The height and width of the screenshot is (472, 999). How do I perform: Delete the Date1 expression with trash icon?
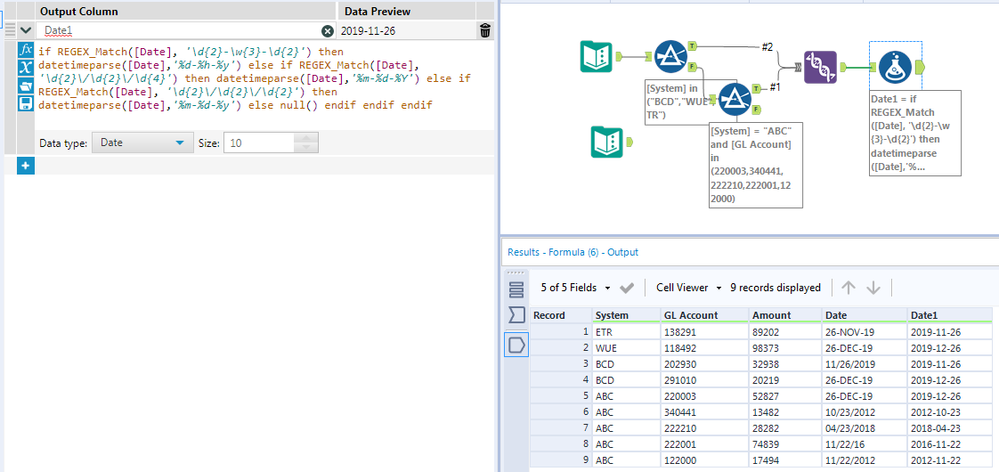tap(485, 31)
